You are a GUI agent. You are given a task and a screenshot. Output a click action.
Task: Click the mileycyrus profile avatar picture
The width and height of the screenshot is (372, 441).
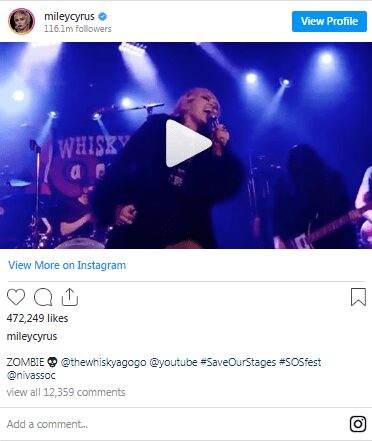click(x=21, y=21)
